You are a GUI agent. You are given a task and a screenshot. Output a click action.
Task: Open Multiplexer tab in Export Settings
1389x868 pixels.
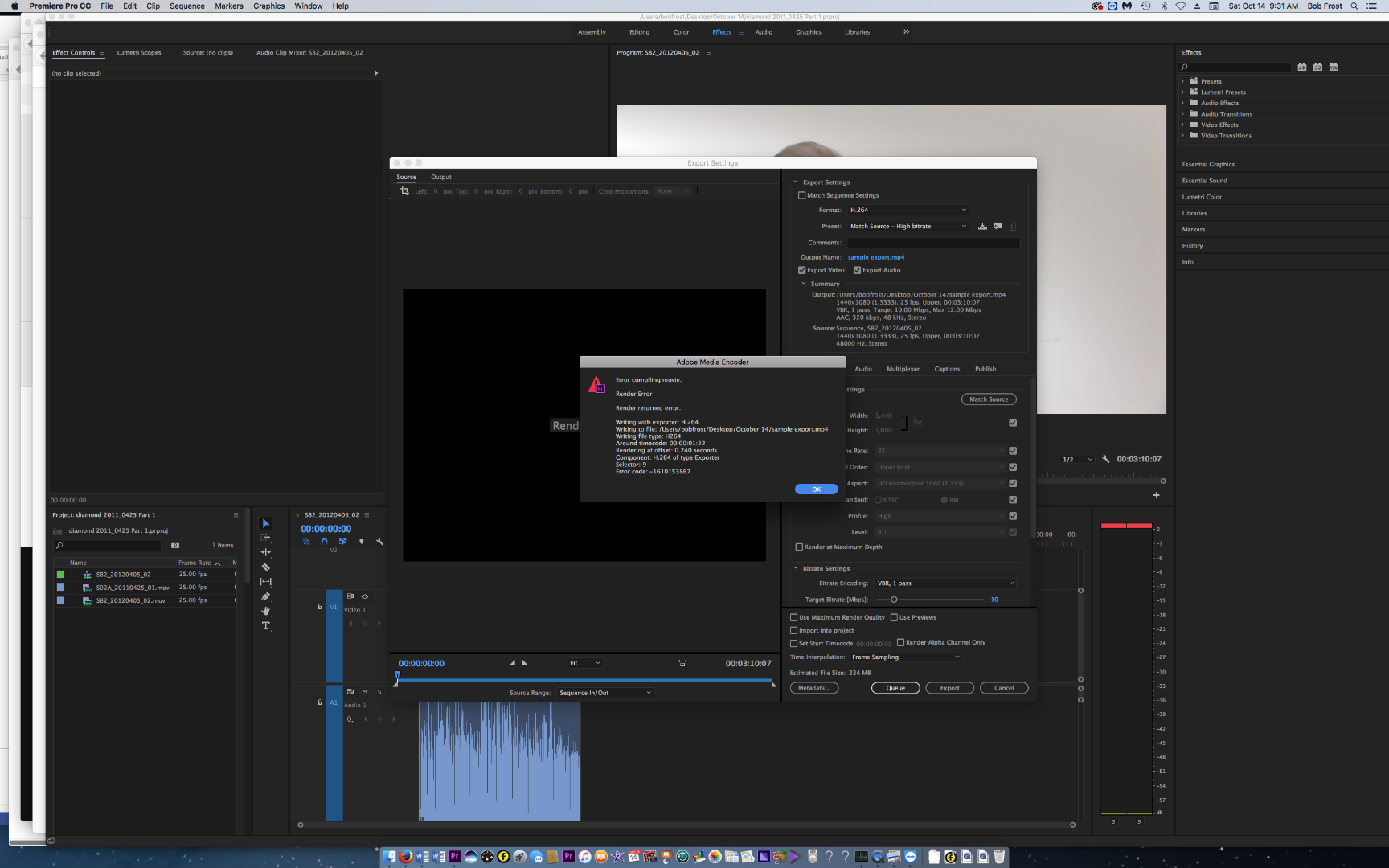click(x=903, y=369)
